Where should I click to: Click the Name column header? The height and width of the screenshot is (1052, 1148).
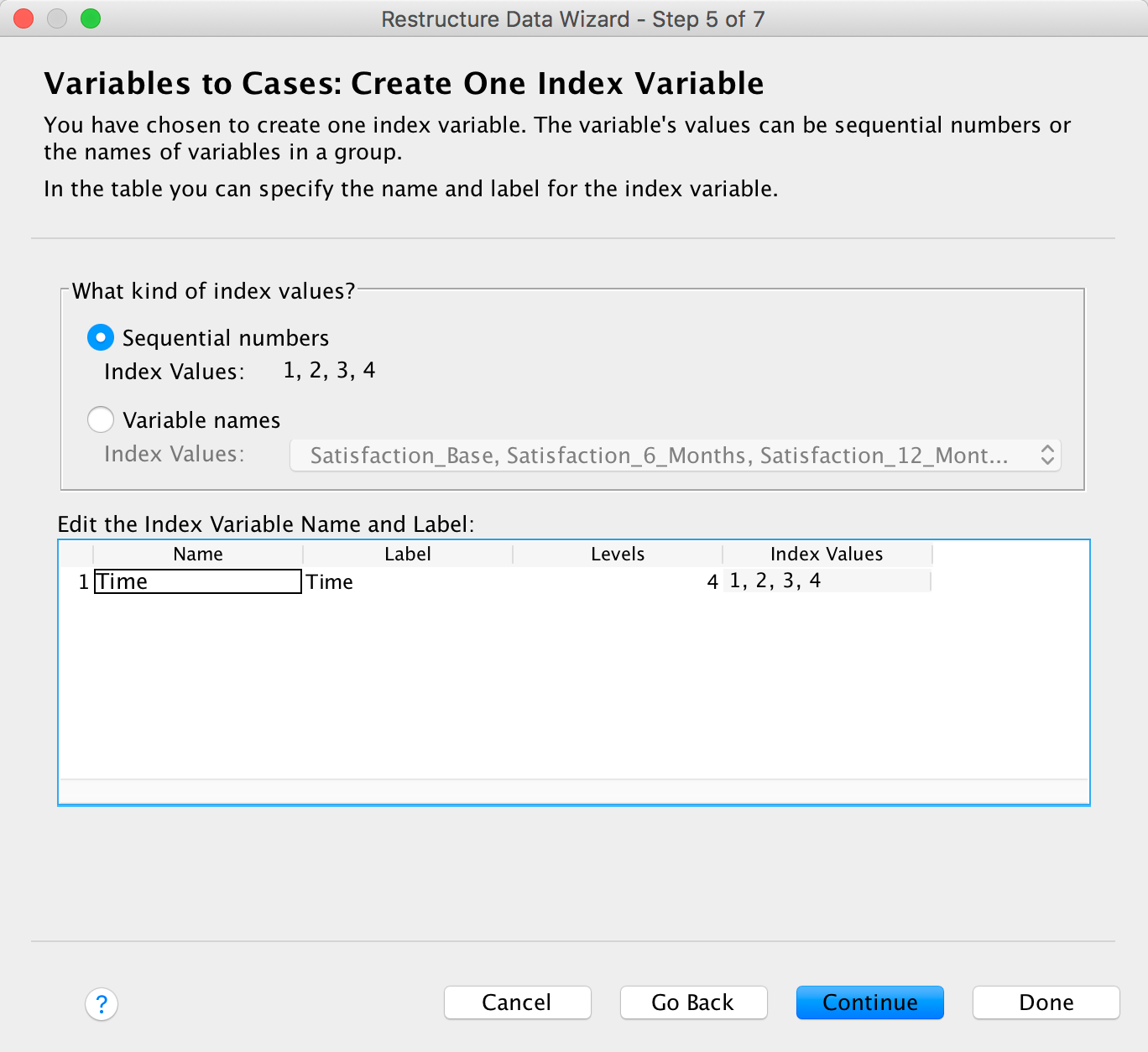coord(198,554)
